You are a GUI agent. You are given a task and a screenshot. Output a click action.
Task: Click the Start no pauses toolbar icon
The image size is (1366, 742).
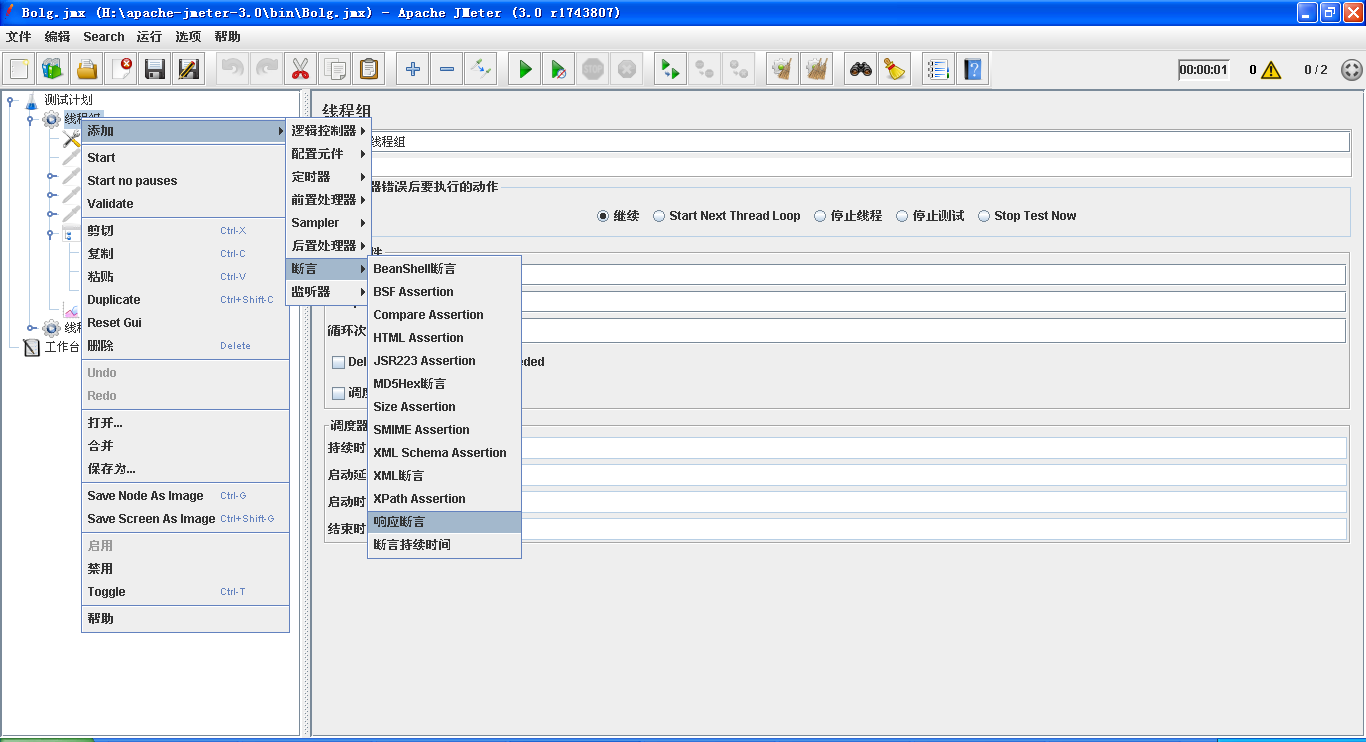coord(559,69)
